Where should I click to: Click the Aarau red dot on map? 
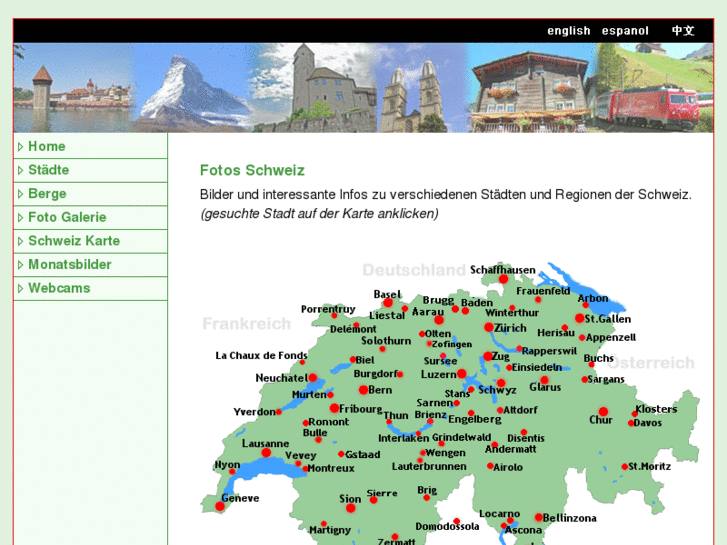coord(439,320)
